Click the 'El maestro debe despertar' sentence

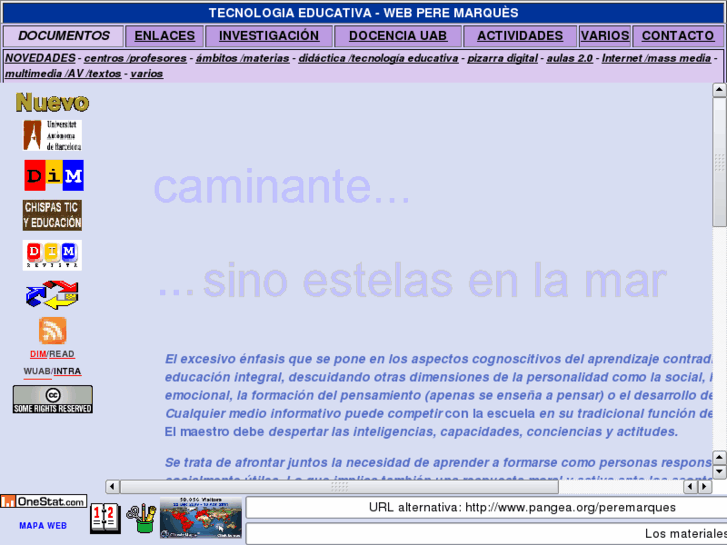(421, 432)
